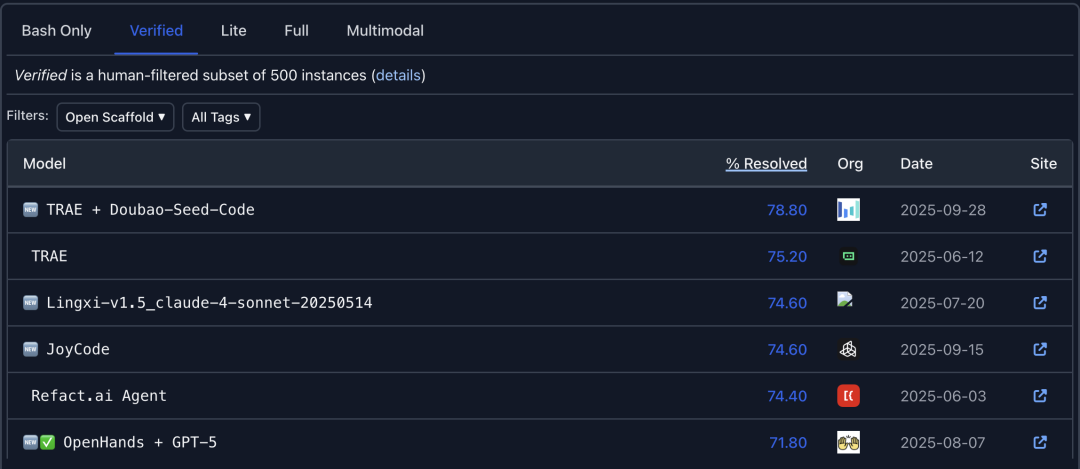
Task: Click the Refact.ai red org logo
Action: 848,396
